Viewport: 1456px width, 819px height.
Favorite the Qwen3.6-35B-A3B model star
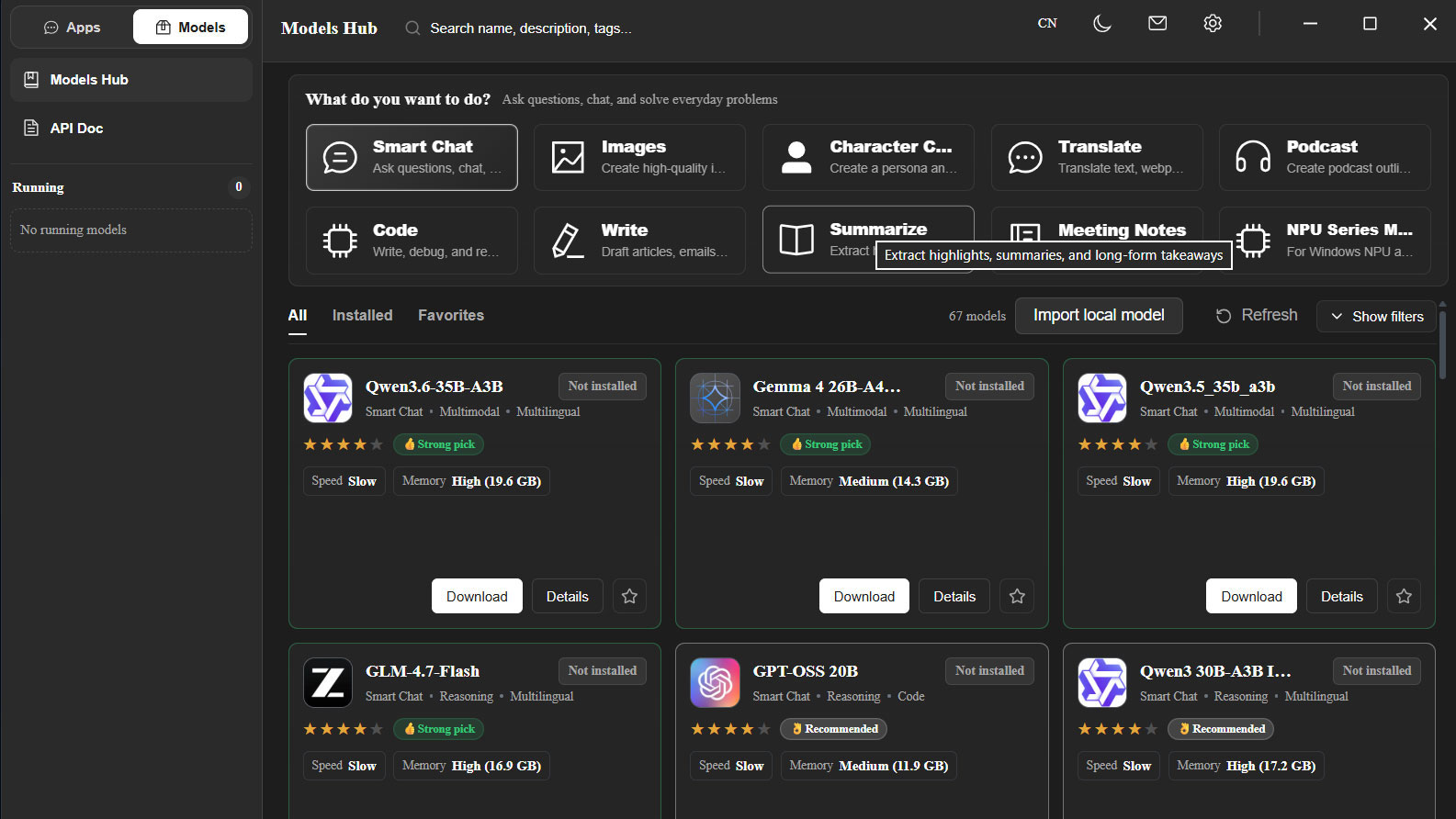629,596
